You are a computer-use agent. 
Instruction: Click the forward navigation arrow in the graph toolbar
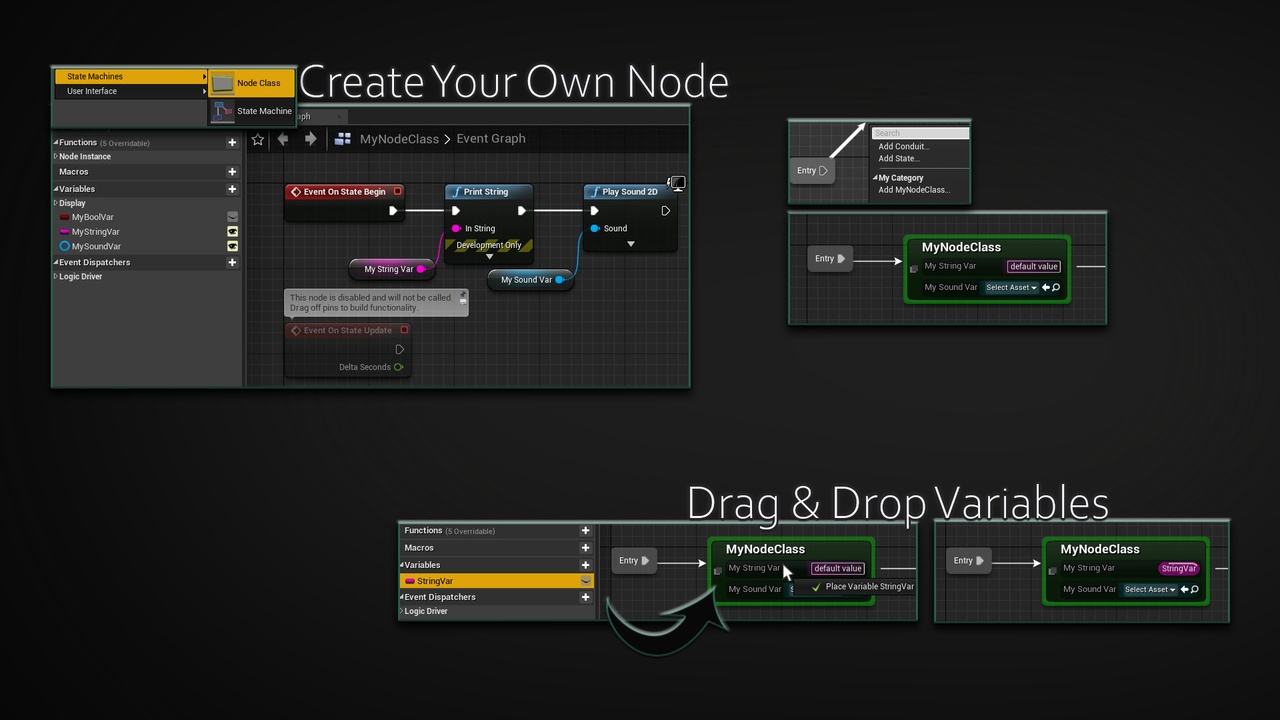pos(309,139)
